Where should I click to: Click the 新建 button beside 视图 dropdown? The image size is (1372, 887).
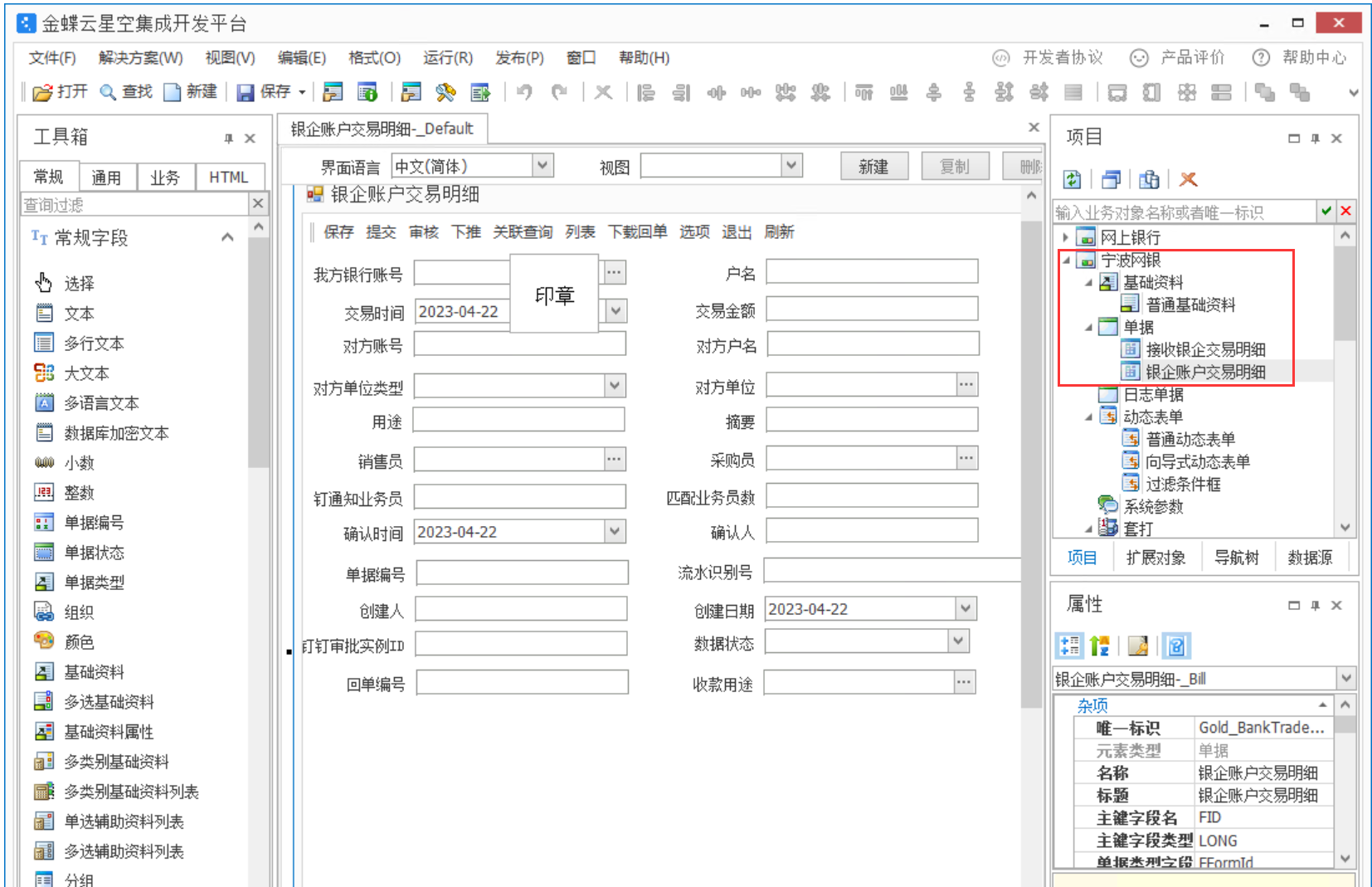click(873, 167)
